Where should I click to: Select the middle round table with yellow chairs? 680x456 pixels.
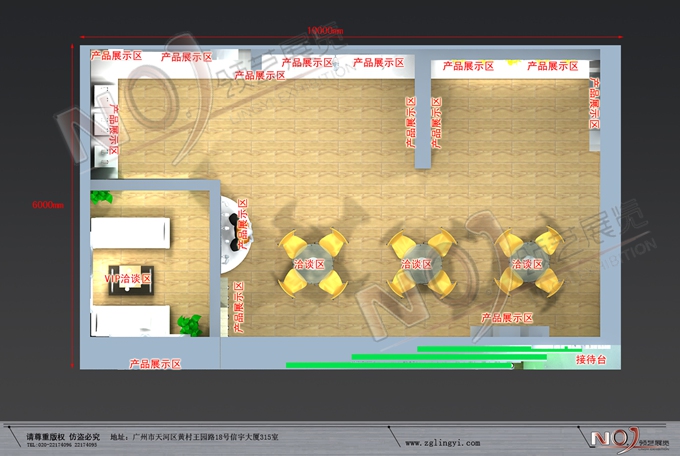(420, 264)
